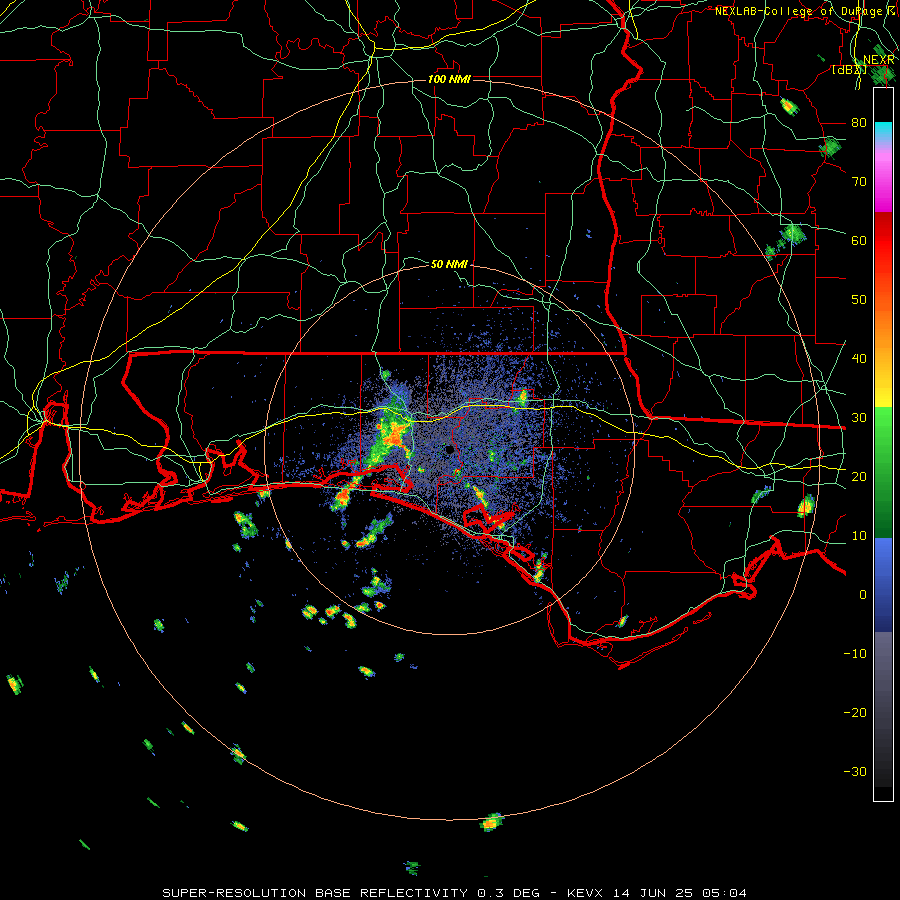Screen dimensions: 900x900
Task: Click the "20" value on the dBZ scale
Action: tap(859, 477)
